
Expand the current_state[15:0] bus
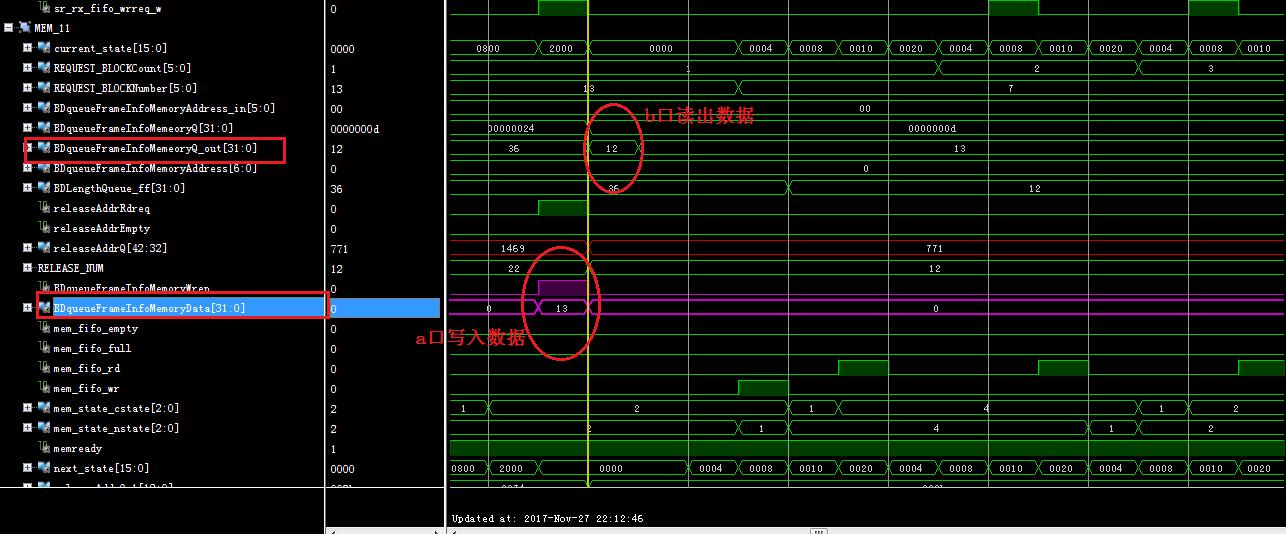[x=28, y=48]
